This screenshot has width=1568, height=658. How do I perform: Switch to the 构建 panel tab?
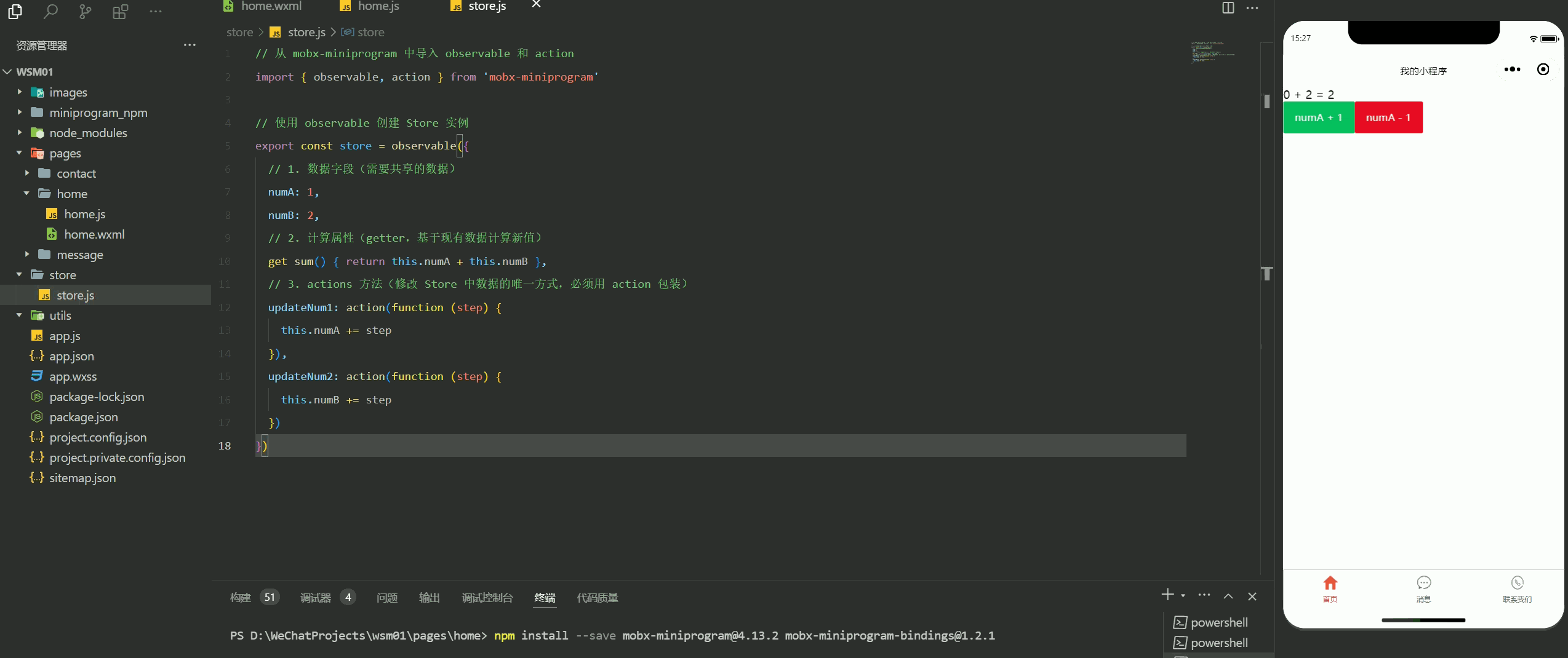tap(241, 597)
